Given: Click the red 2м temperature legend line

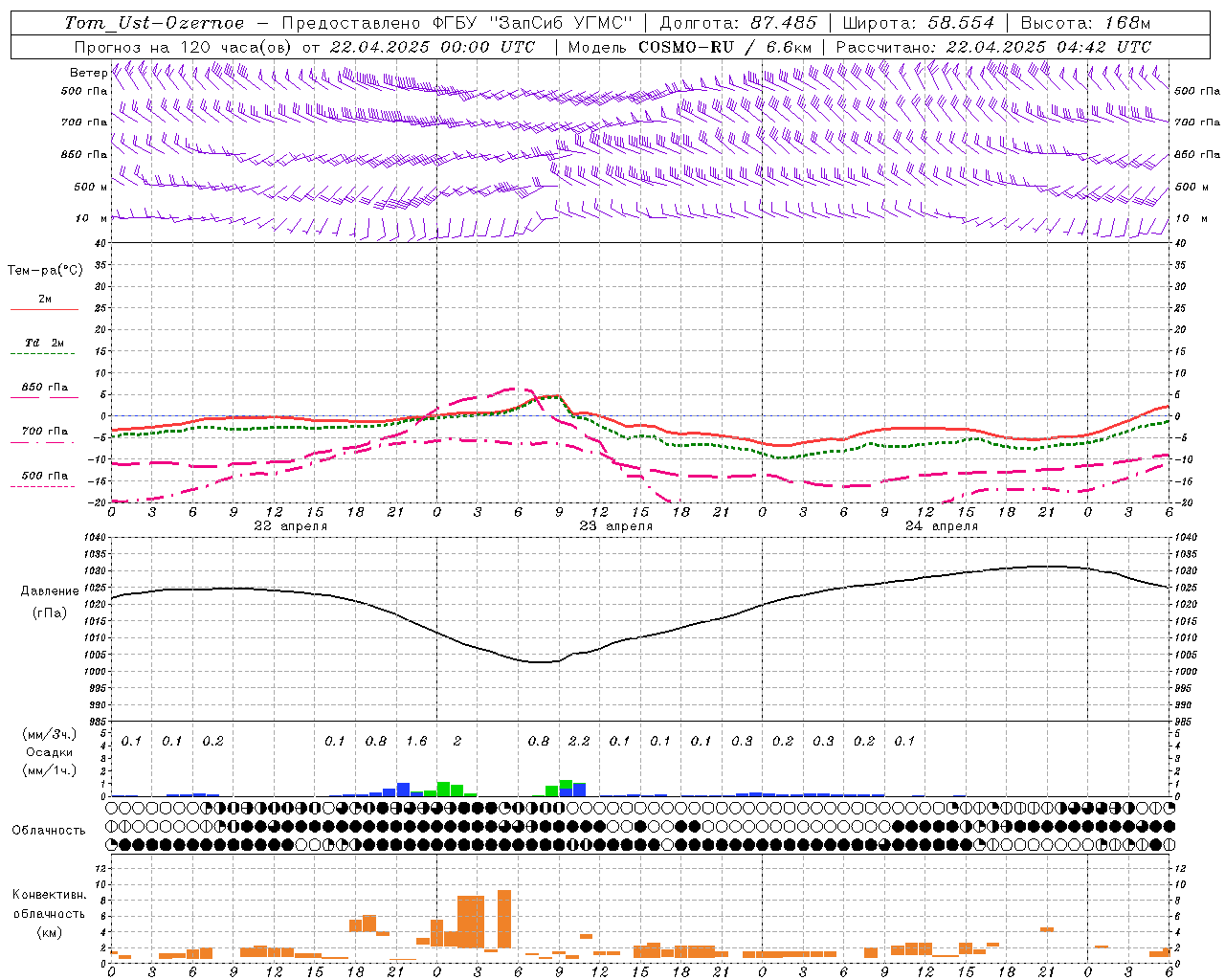Looking at the screenshot, I should (44, 309).
